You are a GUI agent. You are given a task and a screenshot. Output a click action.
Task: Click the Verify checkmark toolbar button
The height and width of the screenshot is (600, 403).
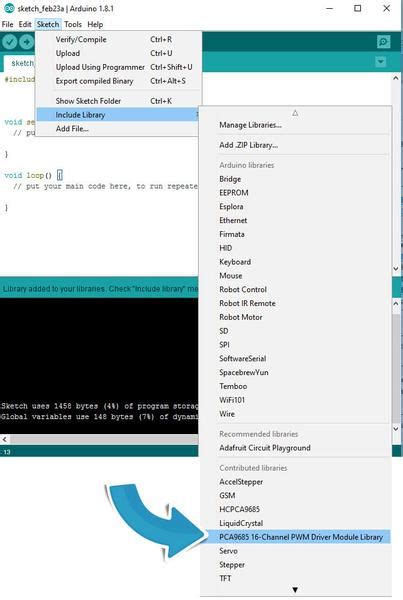tap(9, 42)
